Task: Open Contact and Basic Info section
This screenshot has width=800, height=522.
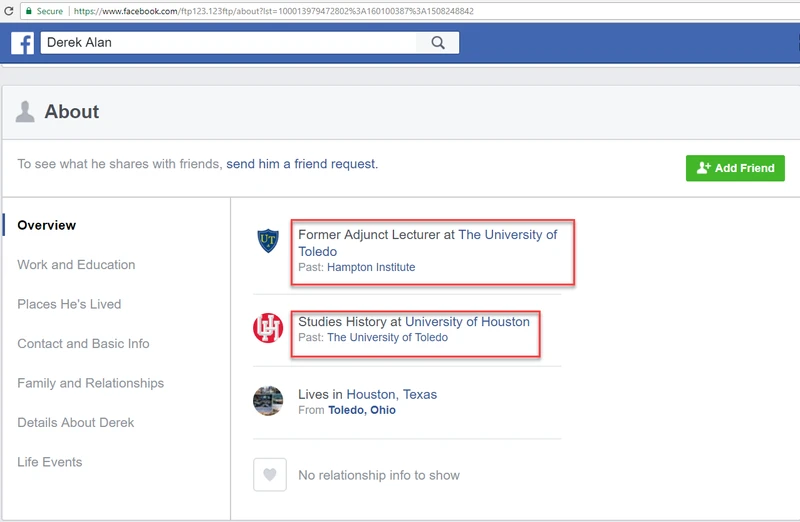Action: pyautogui.click(x=83, y=343)
